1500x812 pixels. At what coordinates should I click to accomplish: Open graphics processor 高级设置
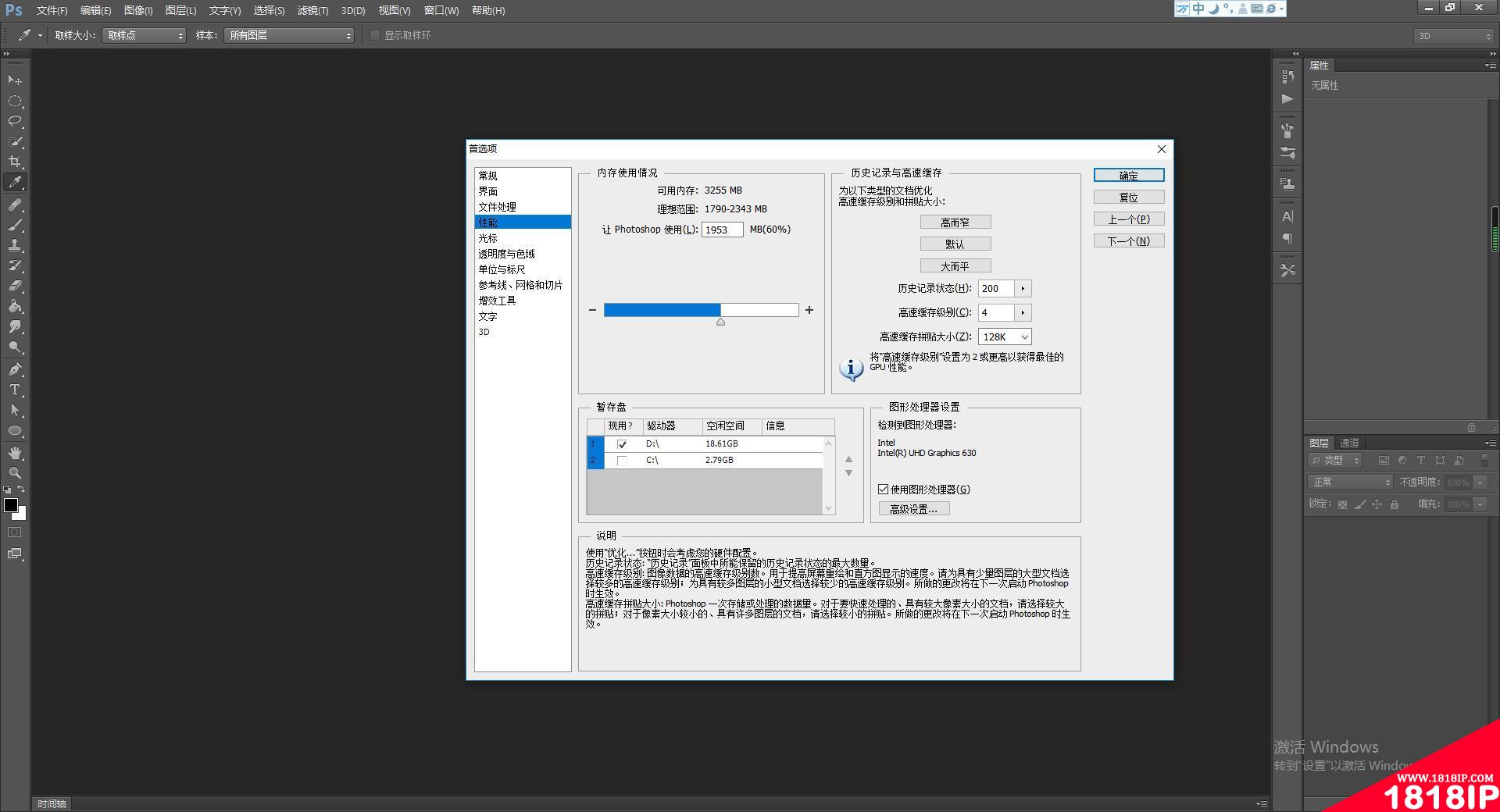click(914, 509)
